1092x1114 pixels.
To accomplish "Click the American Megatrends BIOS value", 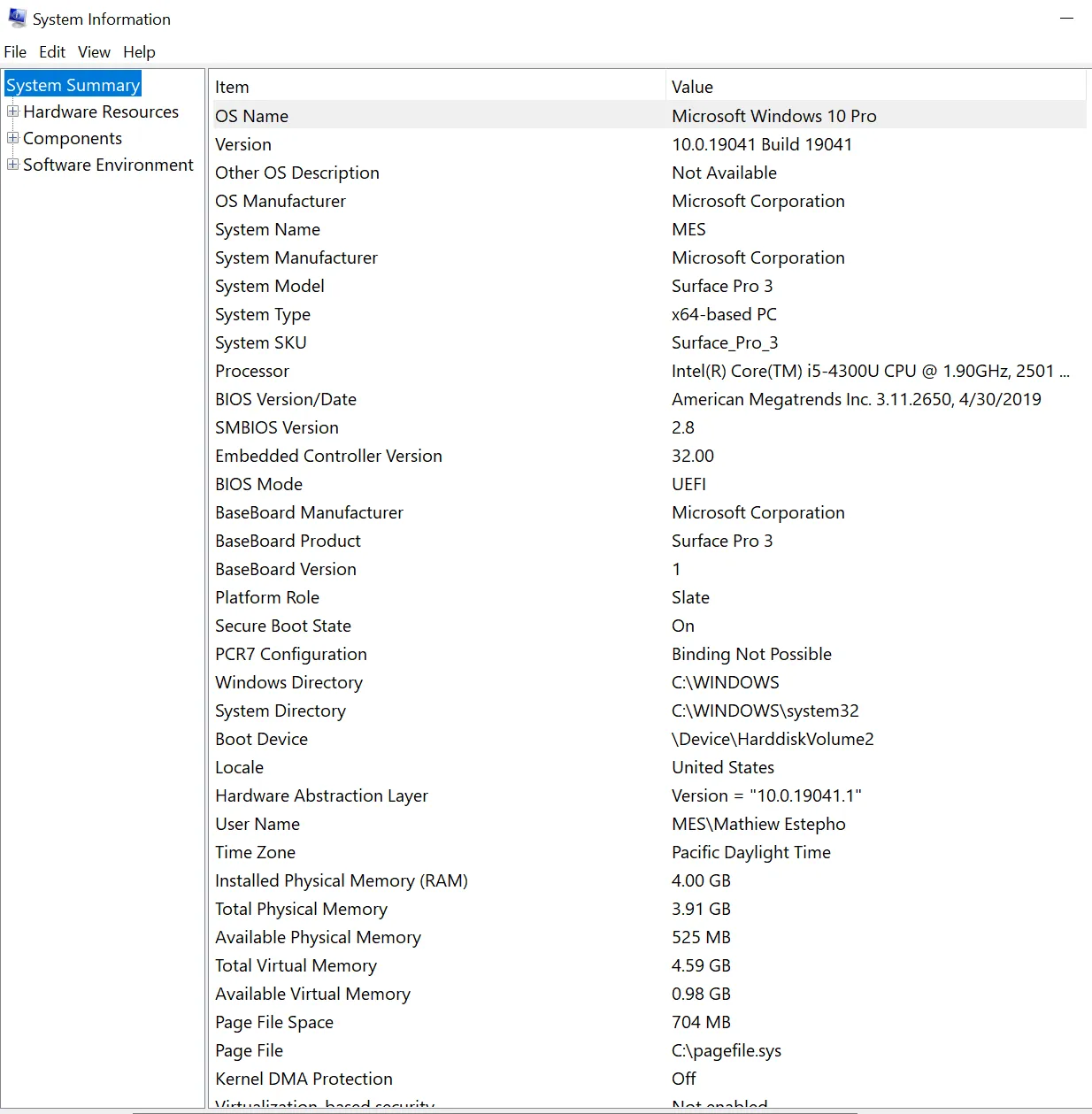I will (857, 399).
